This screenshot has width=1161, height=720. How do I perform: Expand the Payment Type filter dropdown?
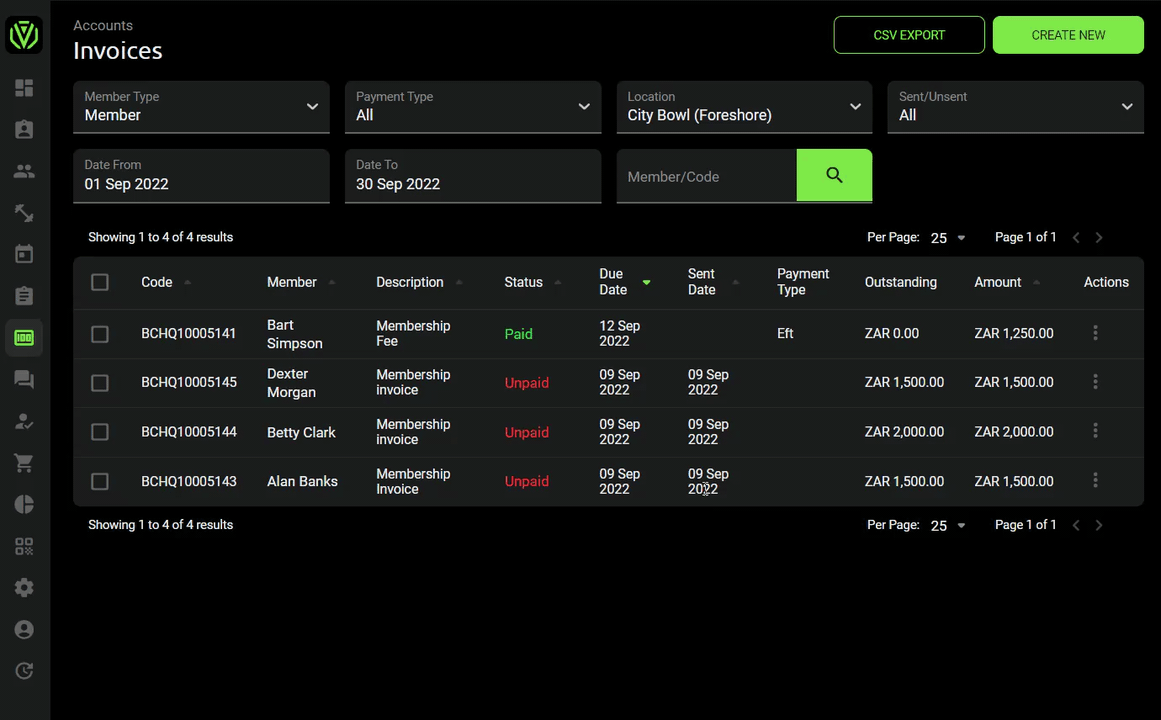[473, 107]
